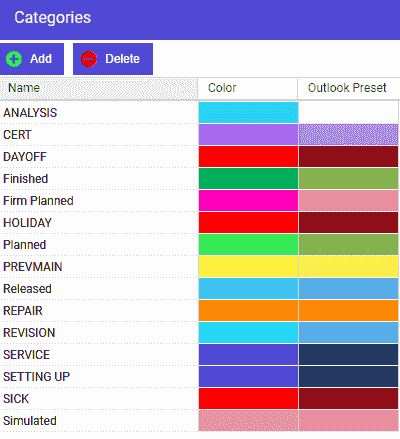Open the orange Outlook Preset for REPAIR
This screenshot has width=400, height=439.
(x=348, y=311)
